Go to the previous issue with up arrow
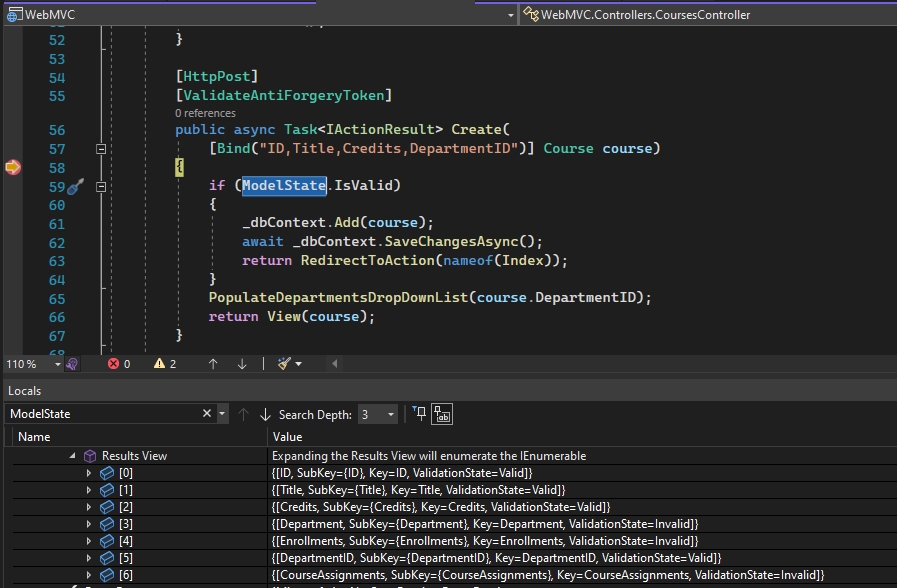This screenshot has width=897, height=588. [213, 364]
